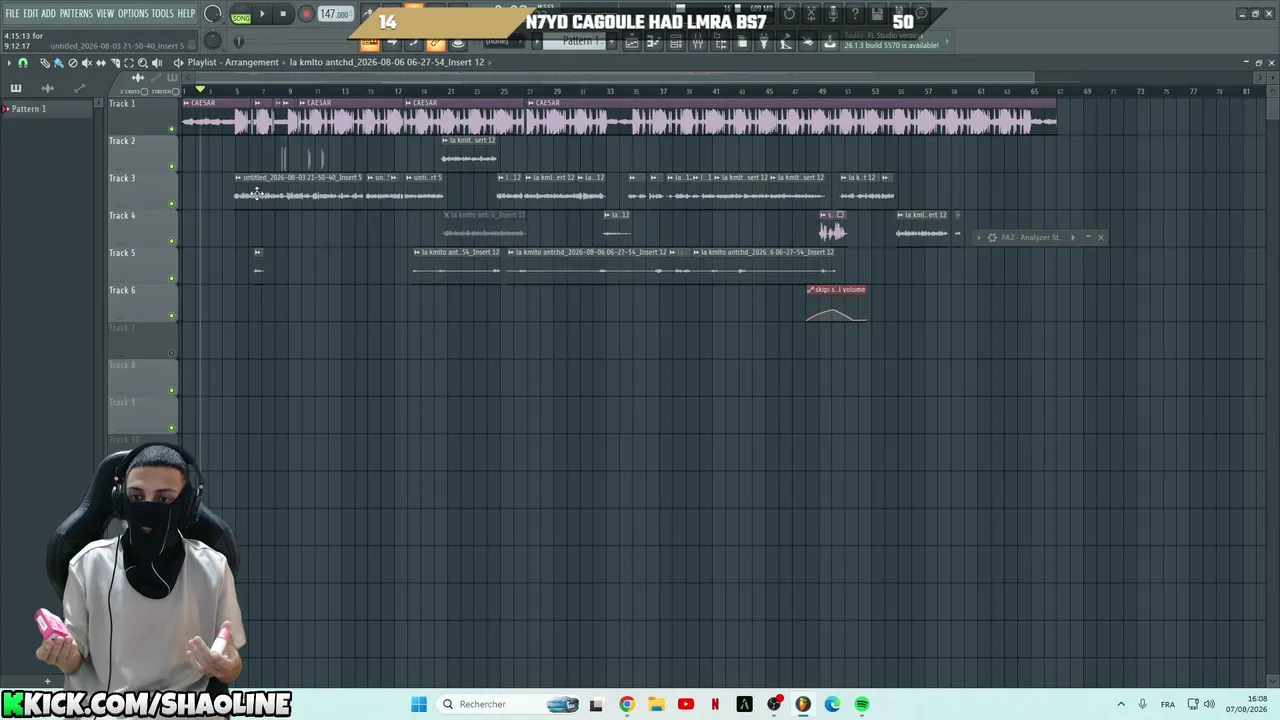
Task: Click the Insert 12 clip breadcrumb
Action: point(387,62)
